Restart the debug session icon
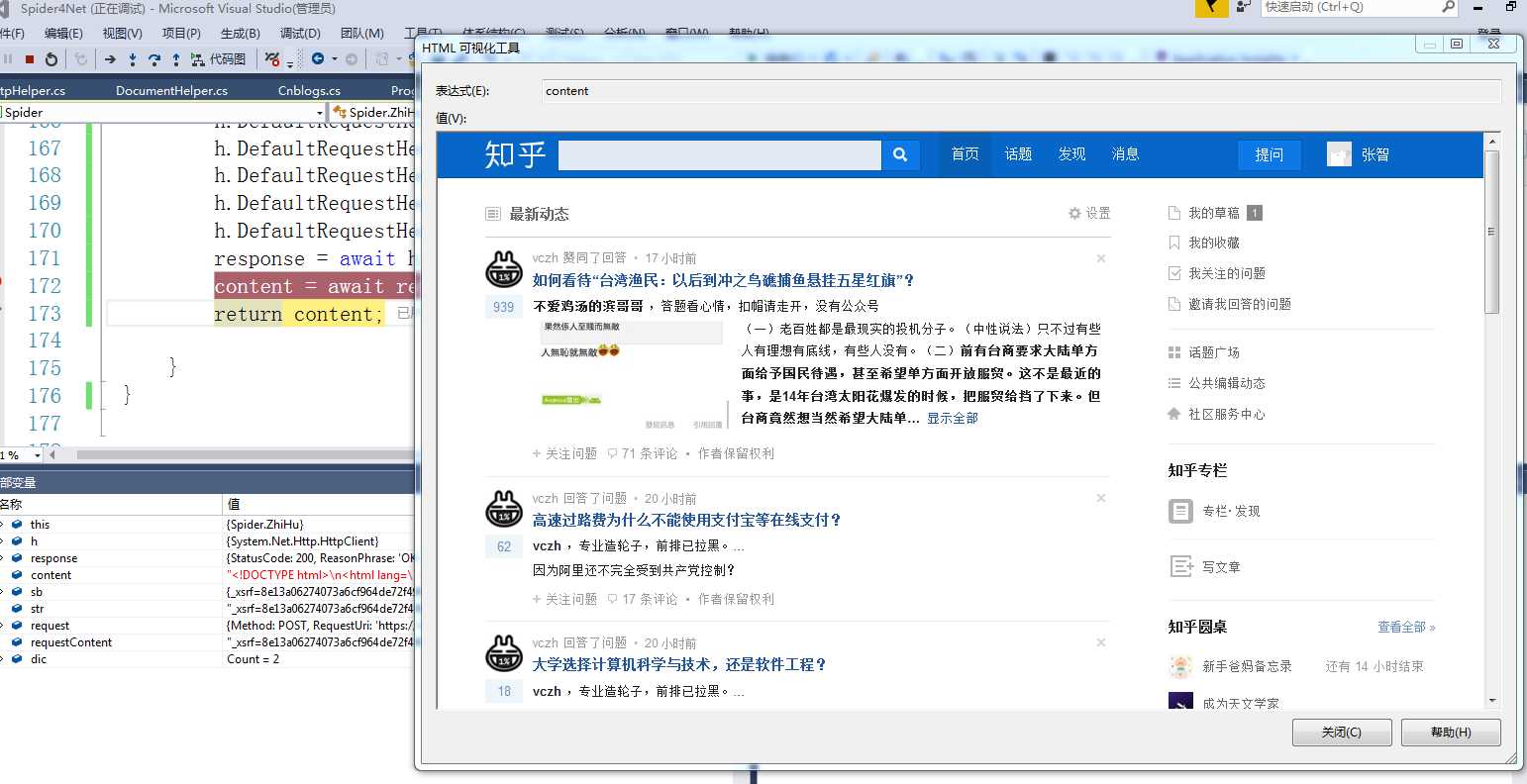This screenshot has width=1527, height=784. click(51, 59)
